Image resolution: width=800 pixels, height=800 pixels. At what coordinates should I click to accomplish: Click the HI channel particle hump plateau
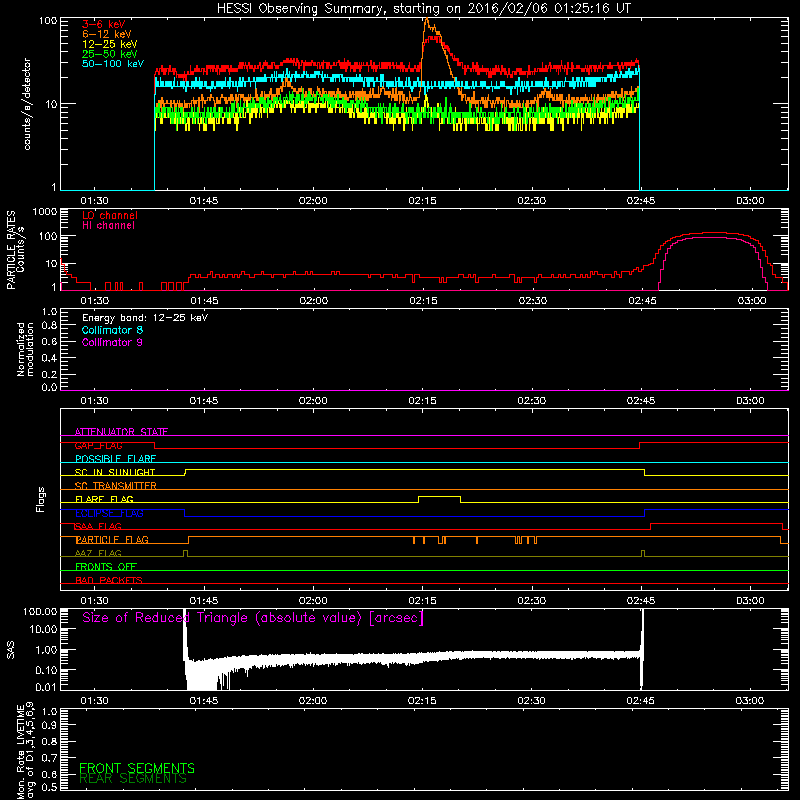point(713,238)
